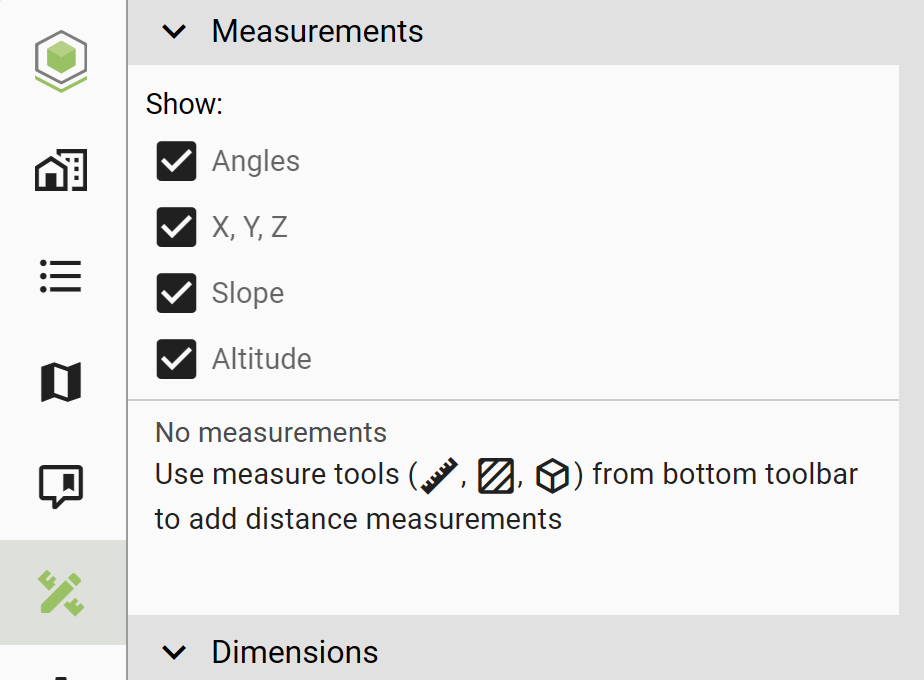
Task: Click the No measurements message
Action: tap(270, 433)
